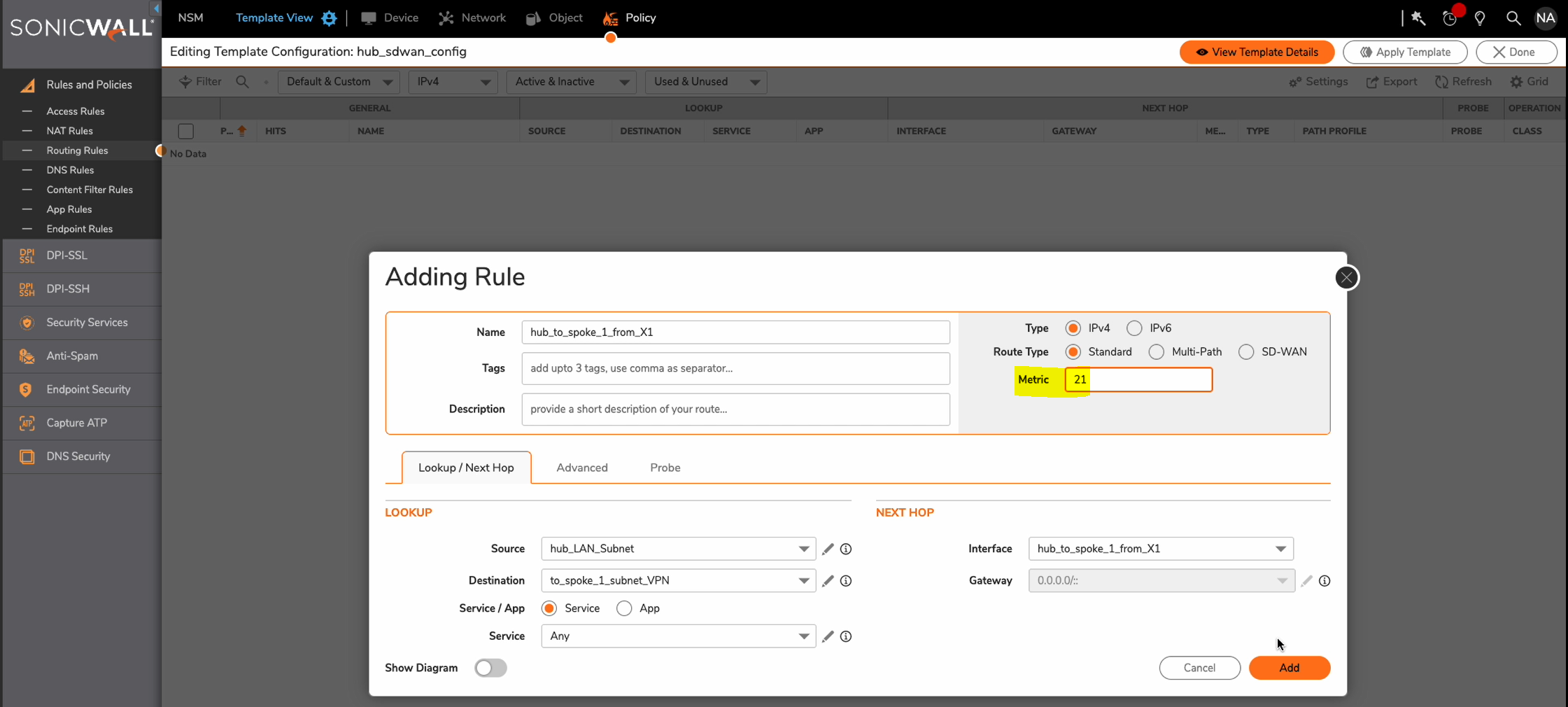Screen dimensions: 1568x707
Task: Click into the Name input field
Action: coord(735,332)
